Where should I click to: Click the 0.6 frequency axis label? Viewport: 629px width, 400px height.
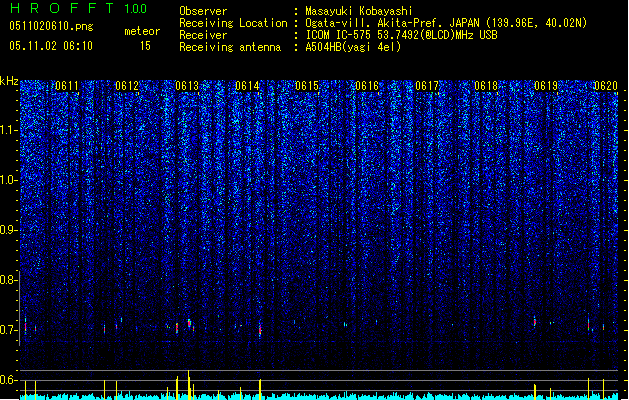[x=8, y=380]
